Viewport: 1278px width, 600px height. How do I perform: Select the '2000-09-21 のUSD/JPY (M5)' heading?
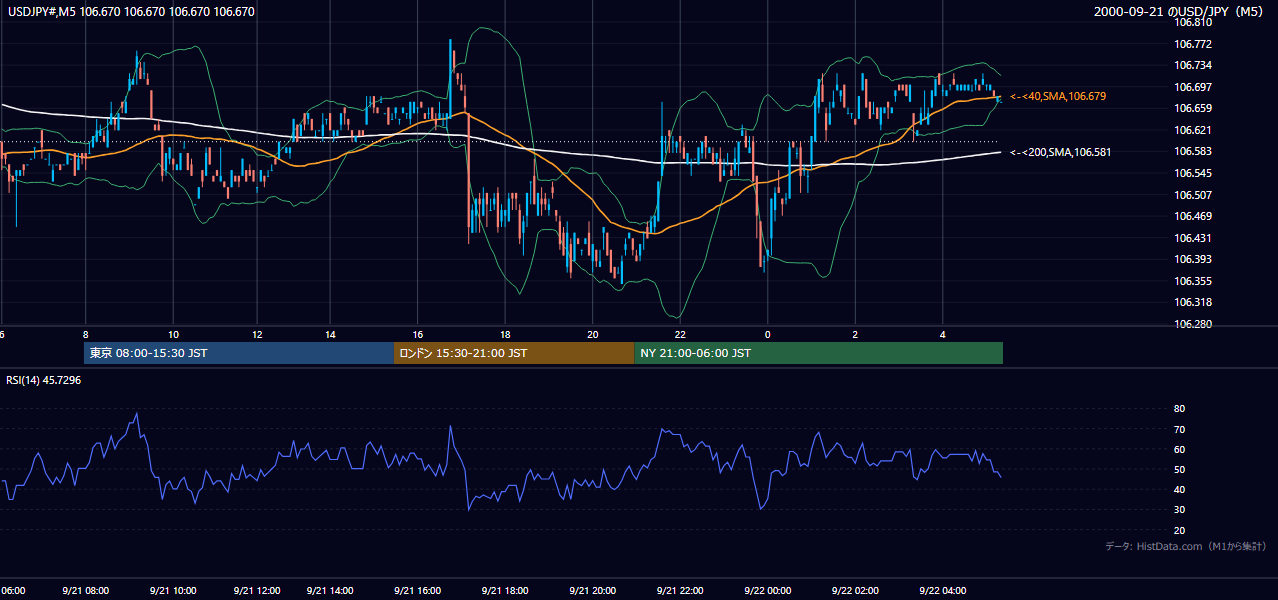pyautogui.click(x=1180, y=12)
